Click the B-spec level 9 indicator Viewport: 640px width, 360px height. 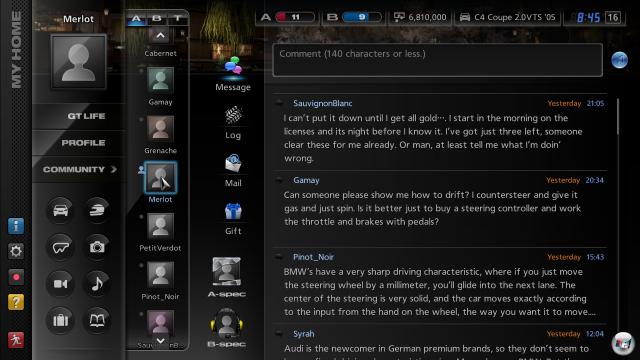354,17
